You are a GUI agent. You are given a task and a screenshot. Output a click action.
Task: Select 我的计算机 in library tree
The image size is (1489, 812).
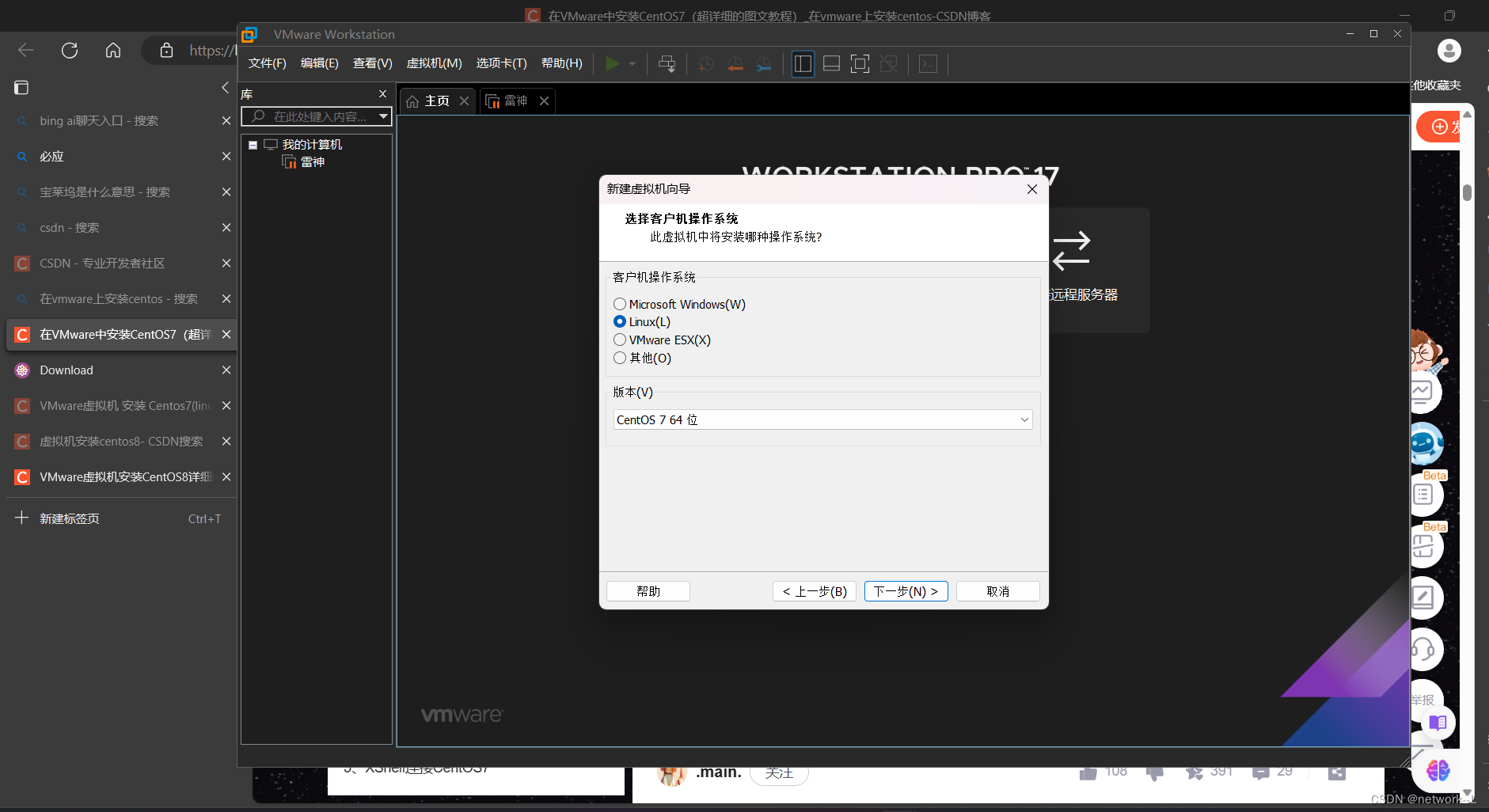(312, 145)
